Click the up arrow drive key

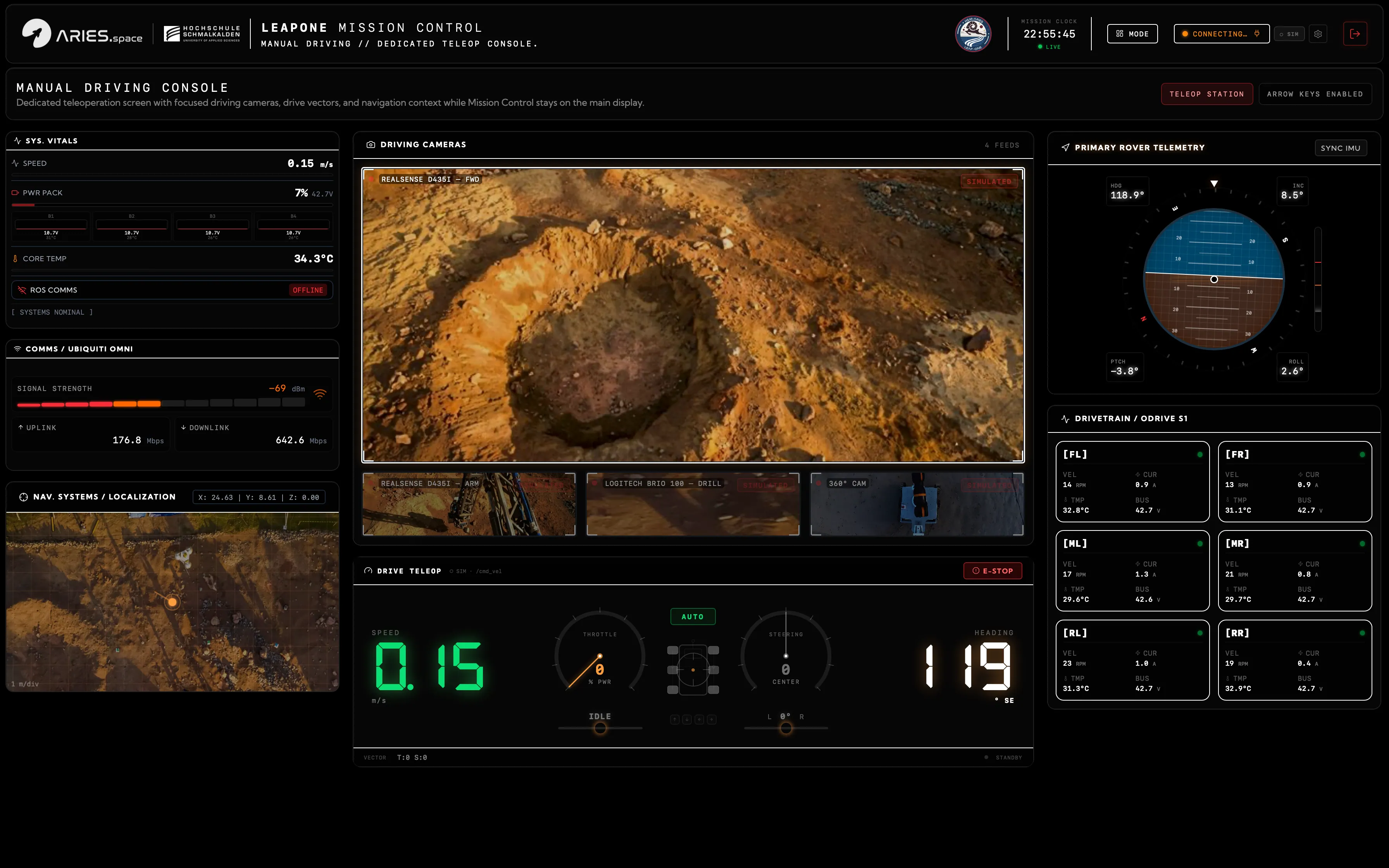pyautogui.click(x=675, y=719)
